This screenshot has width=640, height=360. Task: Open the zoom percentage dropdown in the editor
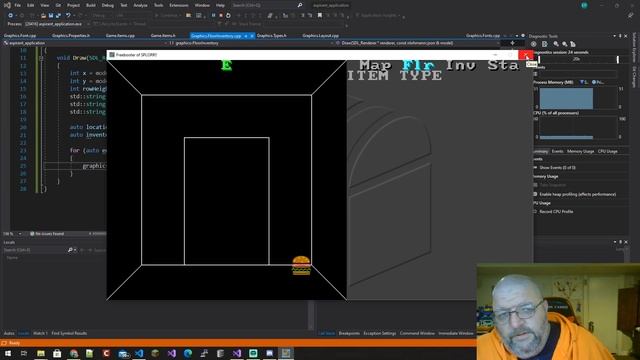click(x=20, y=234)
